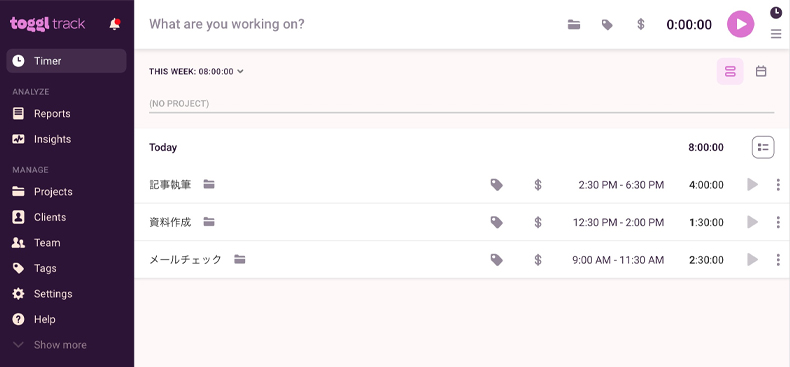The image size is (790, 367).
Task: Select project folder icon in timer bar
Action: 574,24
